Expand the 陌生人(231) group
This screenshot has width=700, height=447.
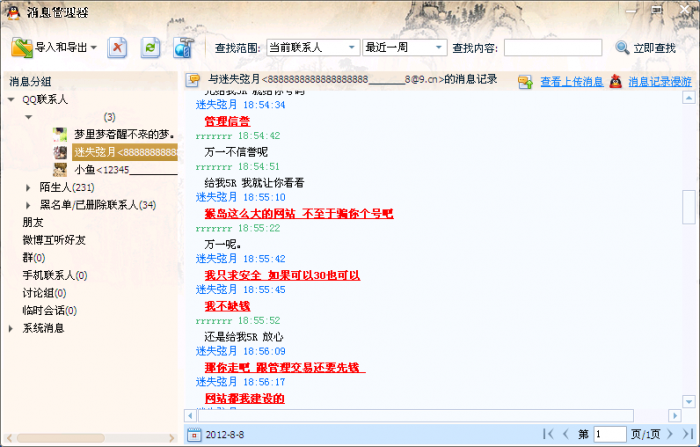click(28, 188)
